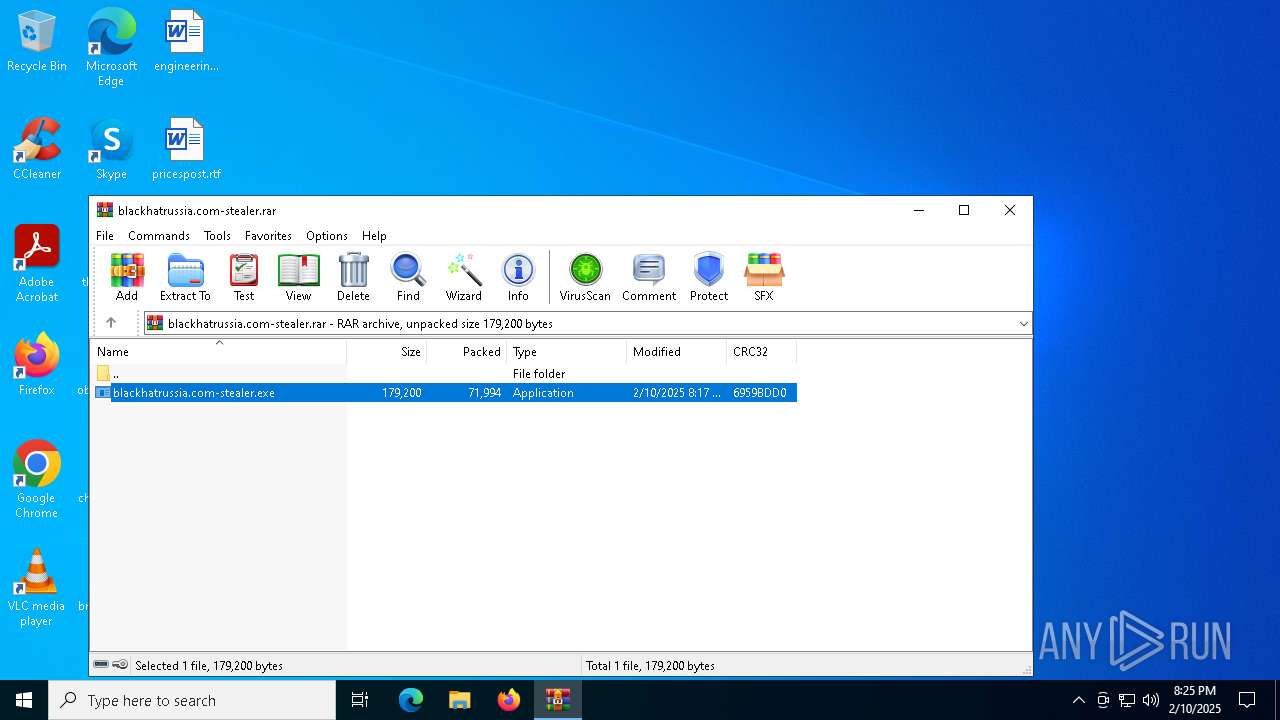Open the Commands menu
The height and width of the screenshot is (720, 1280).
click(x=159, y=236)
